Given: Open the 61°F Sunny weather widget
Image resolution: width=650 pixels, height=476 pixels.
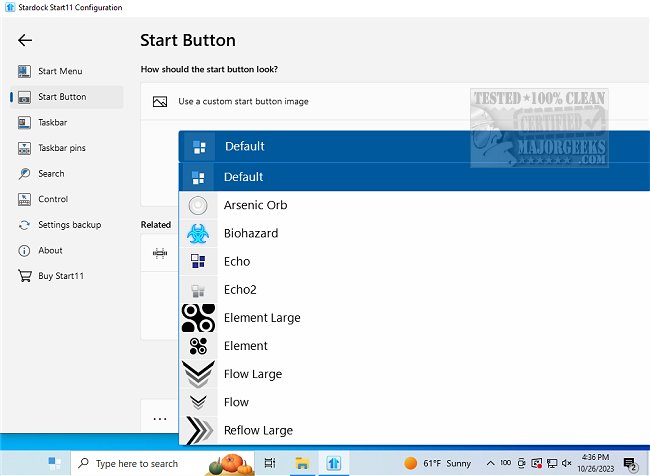Looking at the screenshot, I should 437,463.
